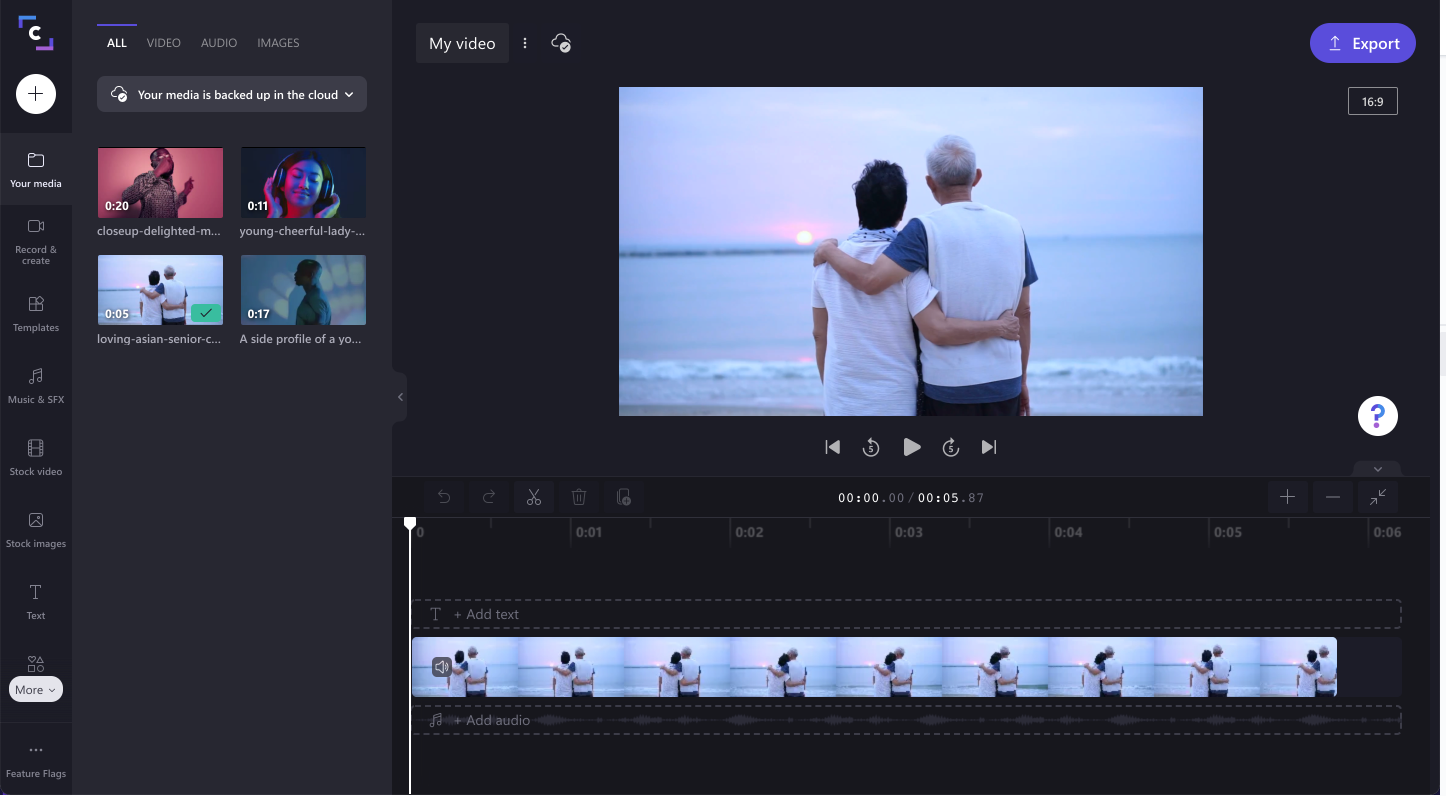
Task: Open the Stock video panel
Action: (x=36, y=457)
